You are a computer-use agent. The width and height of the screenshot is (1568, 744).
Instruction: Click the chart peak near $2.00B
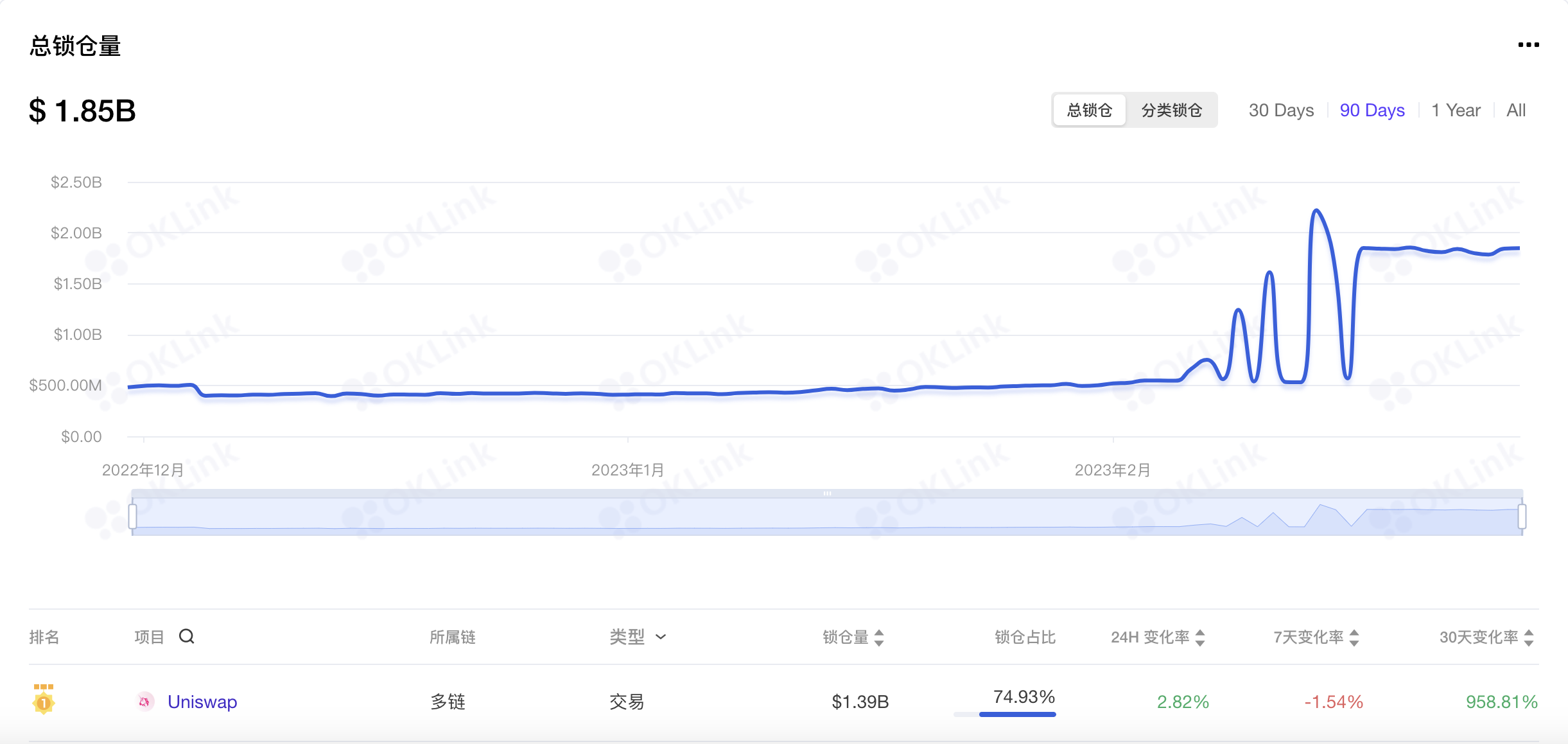pyautogui.click(x=1316, y=211)
